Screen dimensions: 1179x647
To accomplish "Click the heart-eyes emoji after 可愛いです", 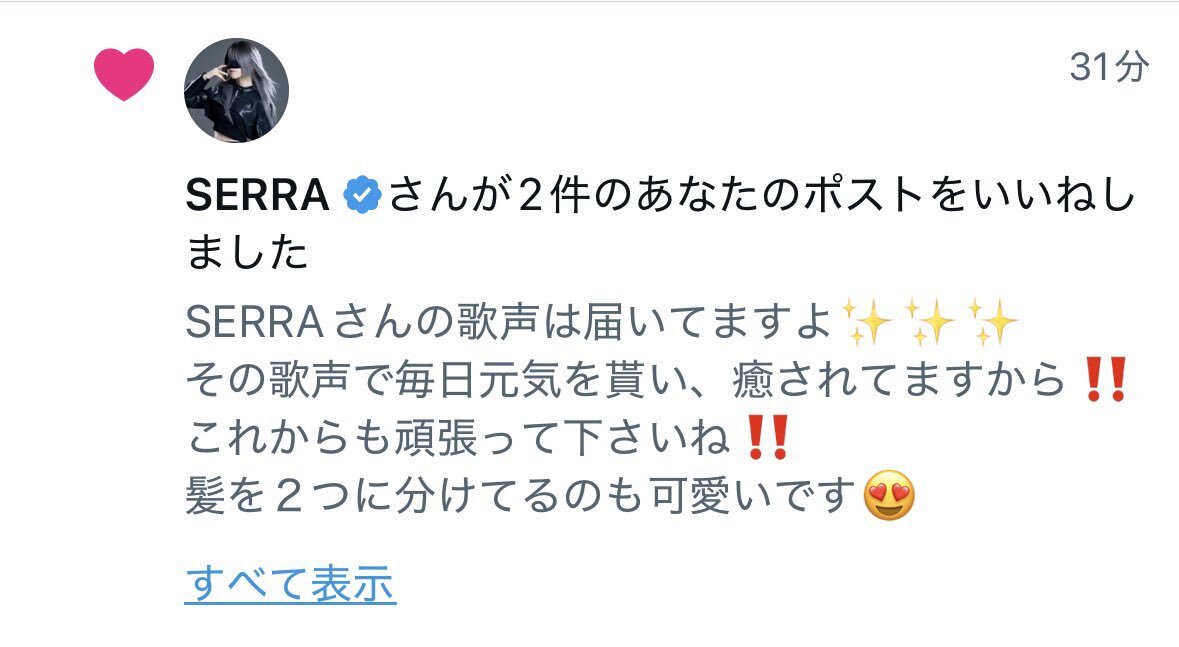I will click(890, 496).
